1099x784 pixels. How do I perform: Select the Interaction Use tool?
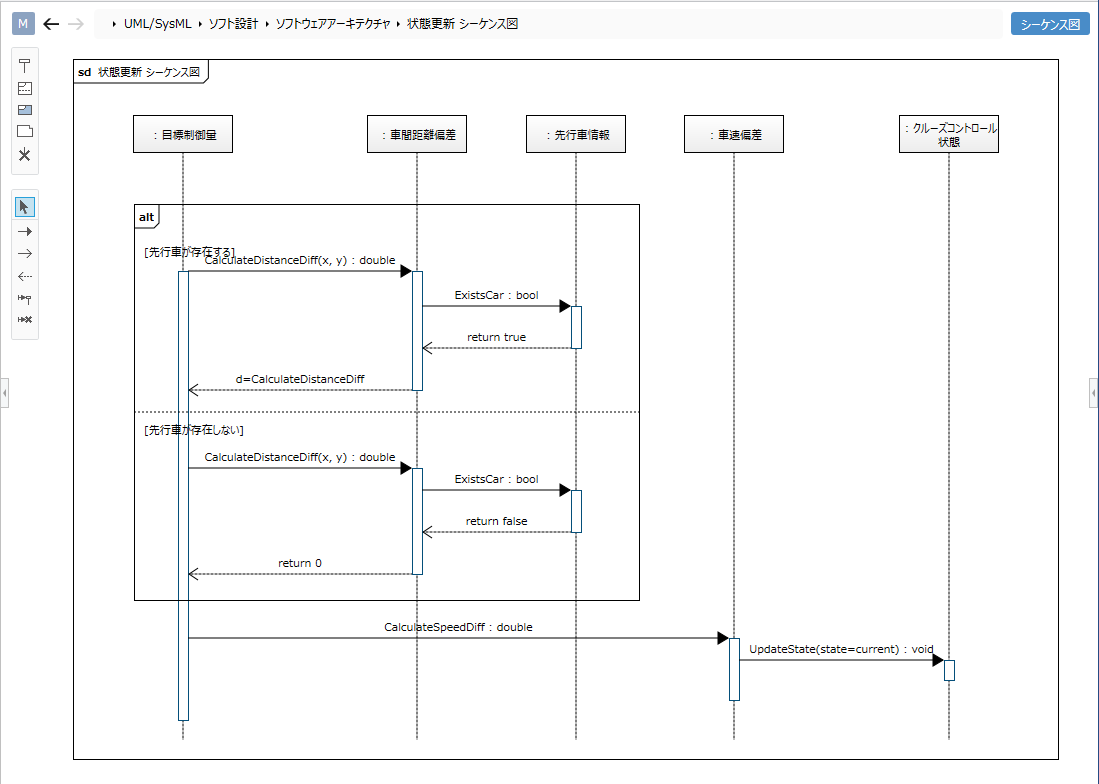click(x=25, y=110)
